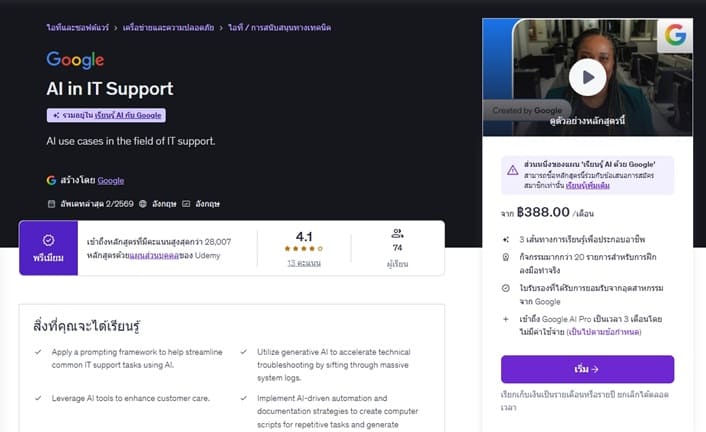Viewport: 706px width, 432px height.
Task: Click checkmark beside Implement AI-driven automation
Action: pyautogui.click(x=244, y=398)
